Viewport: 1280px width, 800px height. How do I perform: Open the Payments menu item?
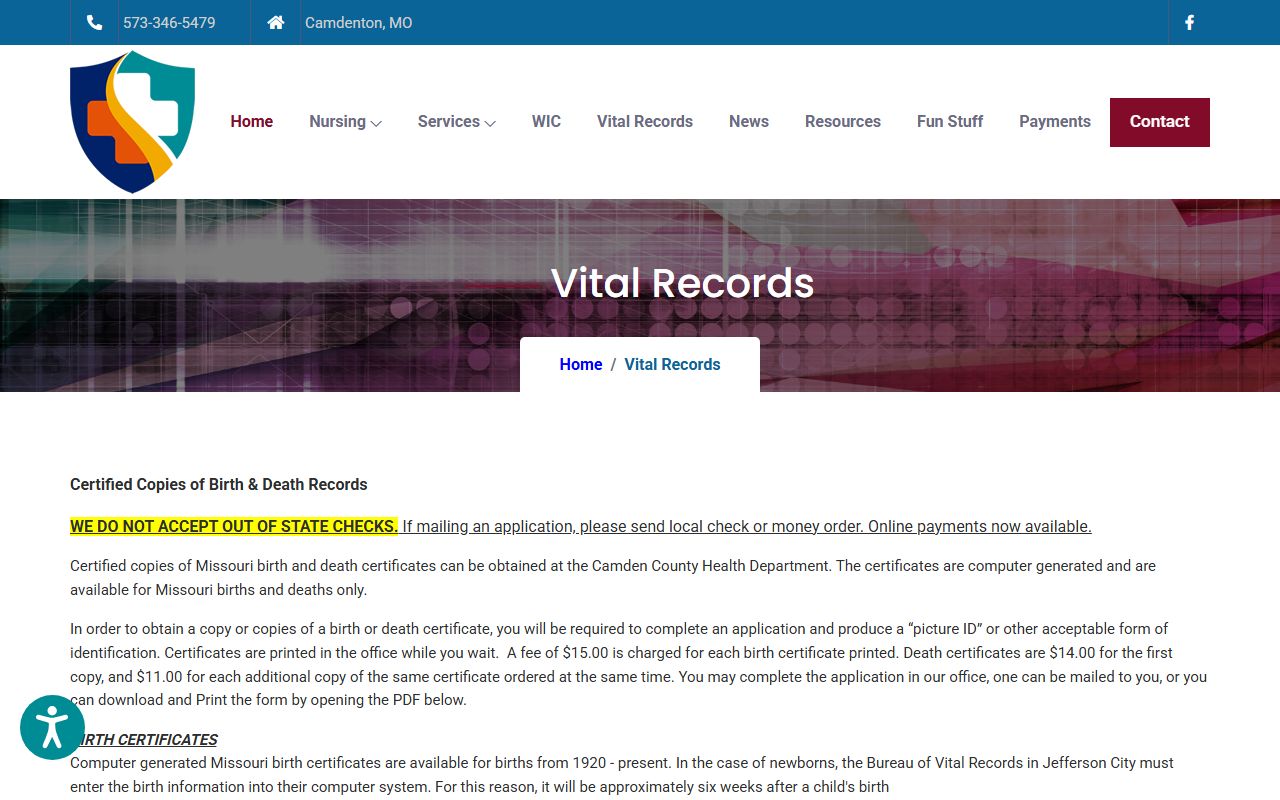point(1055,121)
